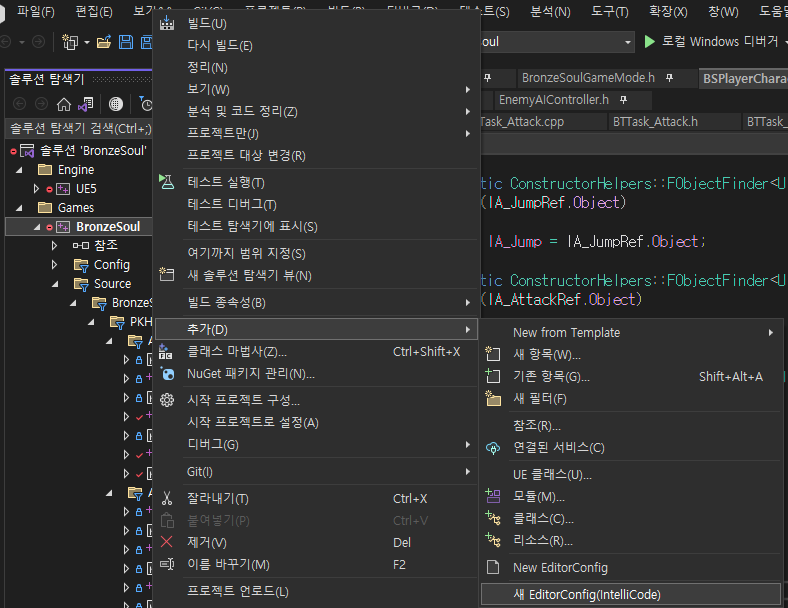
Task: Expand New from Template submenu
Action: pyautogui.click(x=770, y=333)
